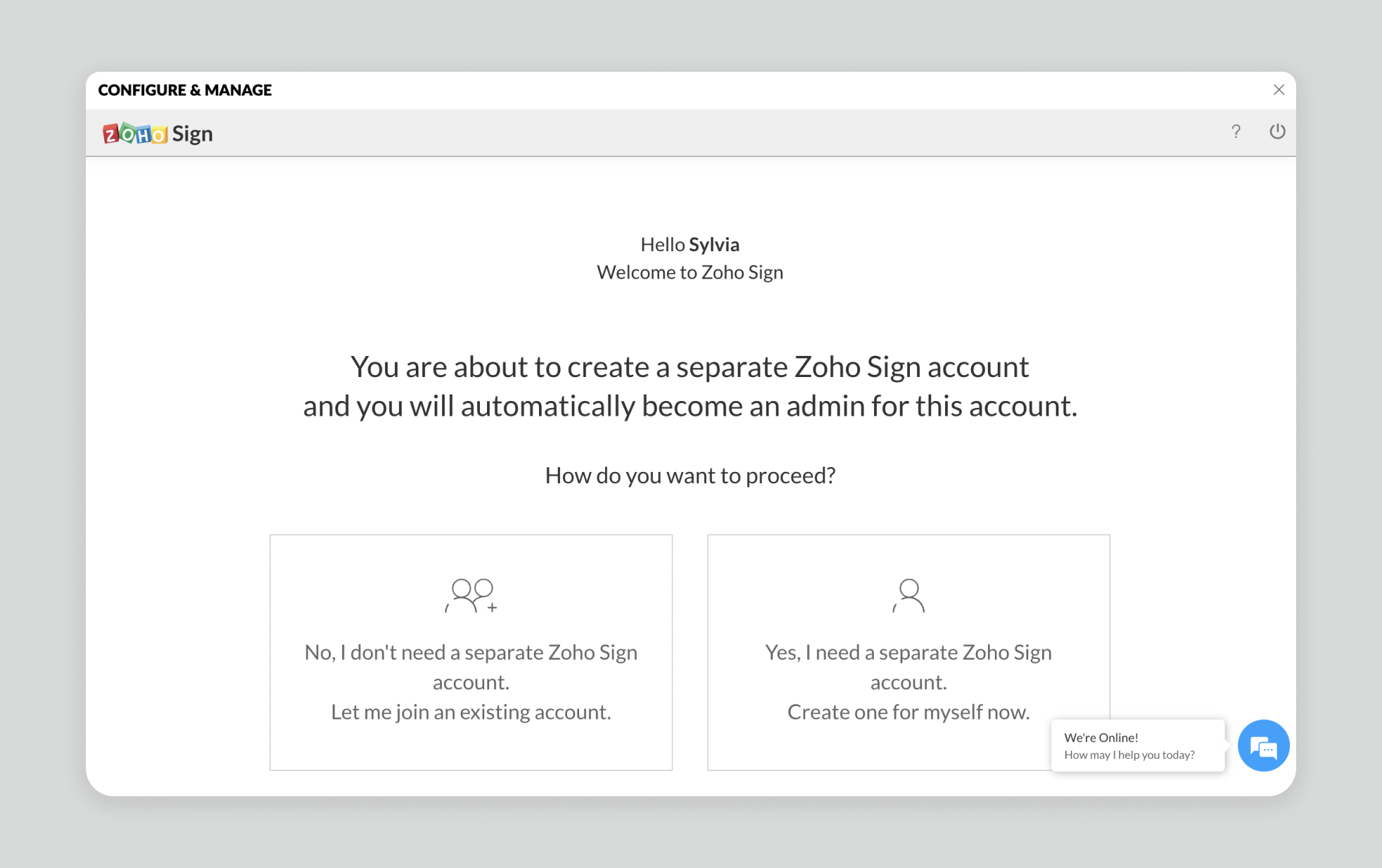Click the power sign-out icon

[1277, 132]
